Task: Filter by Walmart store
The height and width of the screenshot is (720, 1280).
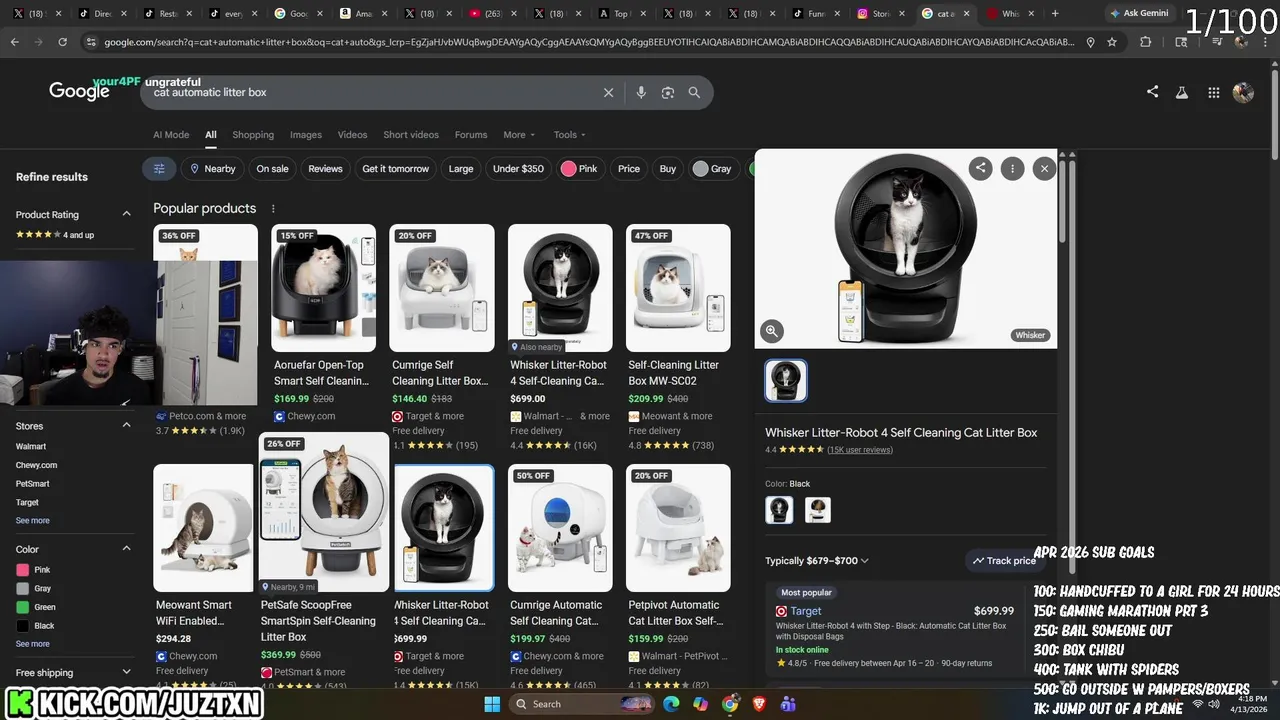Action: 31,447
